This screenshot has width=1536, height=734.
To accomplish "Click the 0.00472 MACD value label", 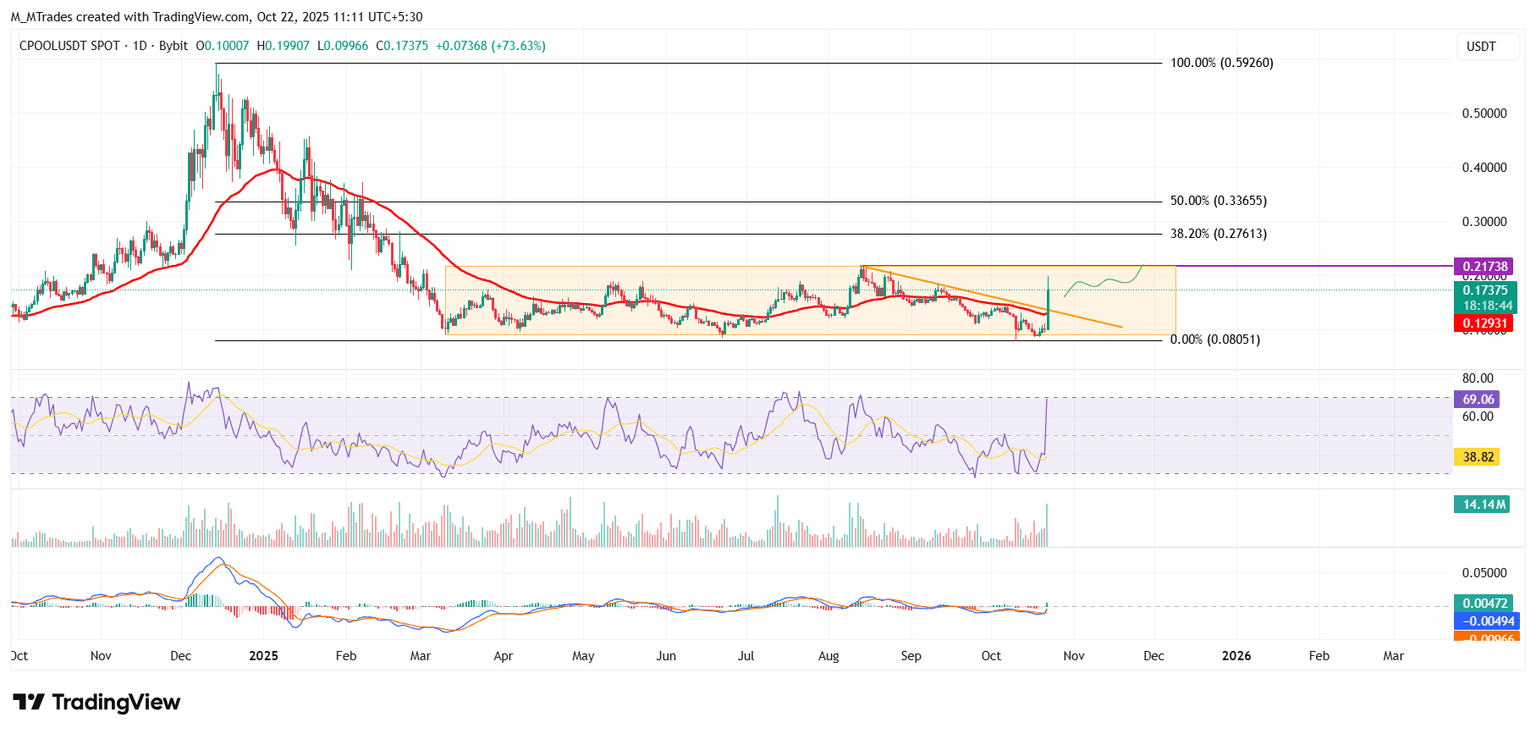I will (1487, 601).
